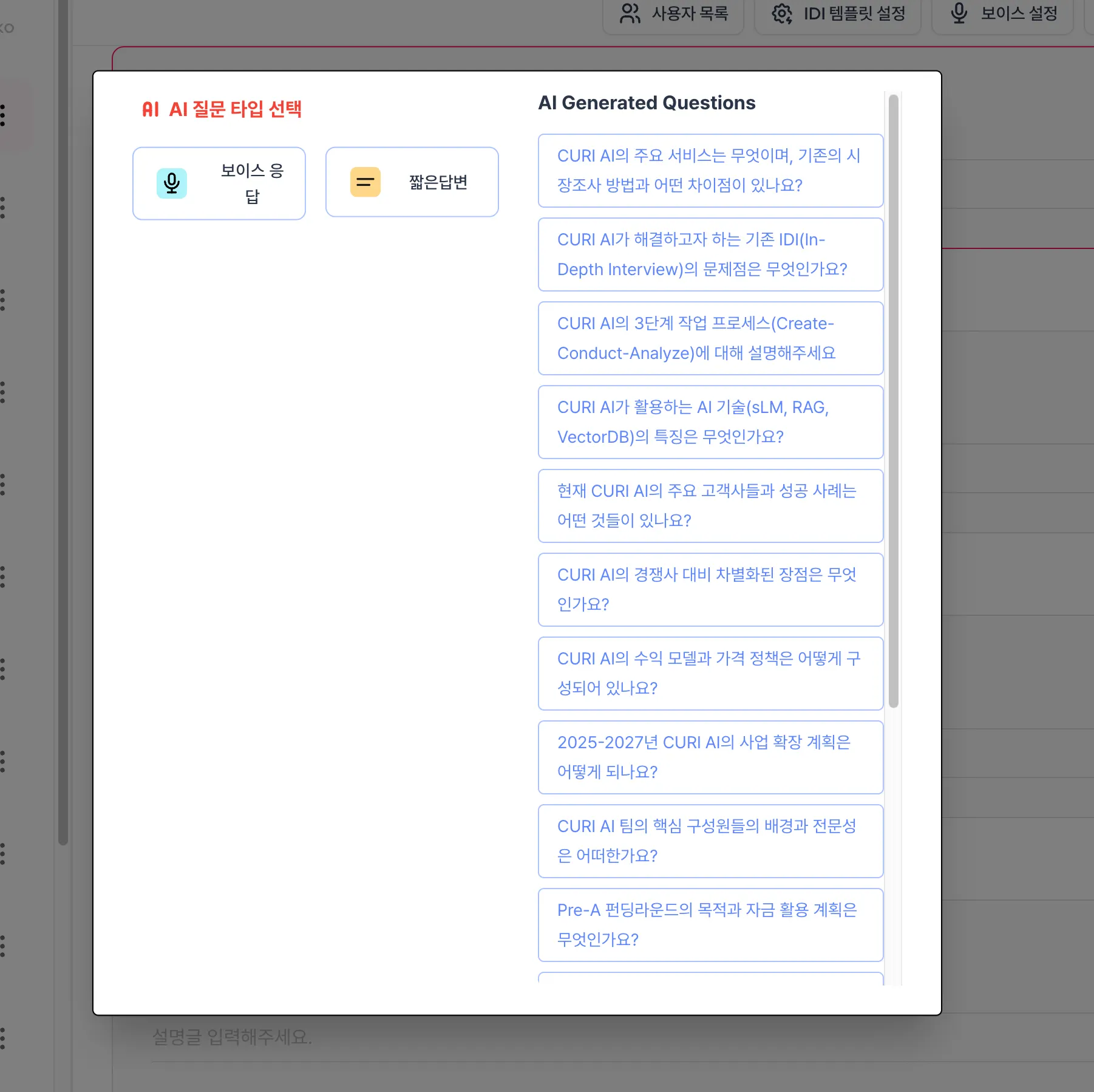Choose question about Pre-A 펀딩라운드 목적
This screenshot has width=1094, height=1092.
pyautogui.click(x=710, y=925)
